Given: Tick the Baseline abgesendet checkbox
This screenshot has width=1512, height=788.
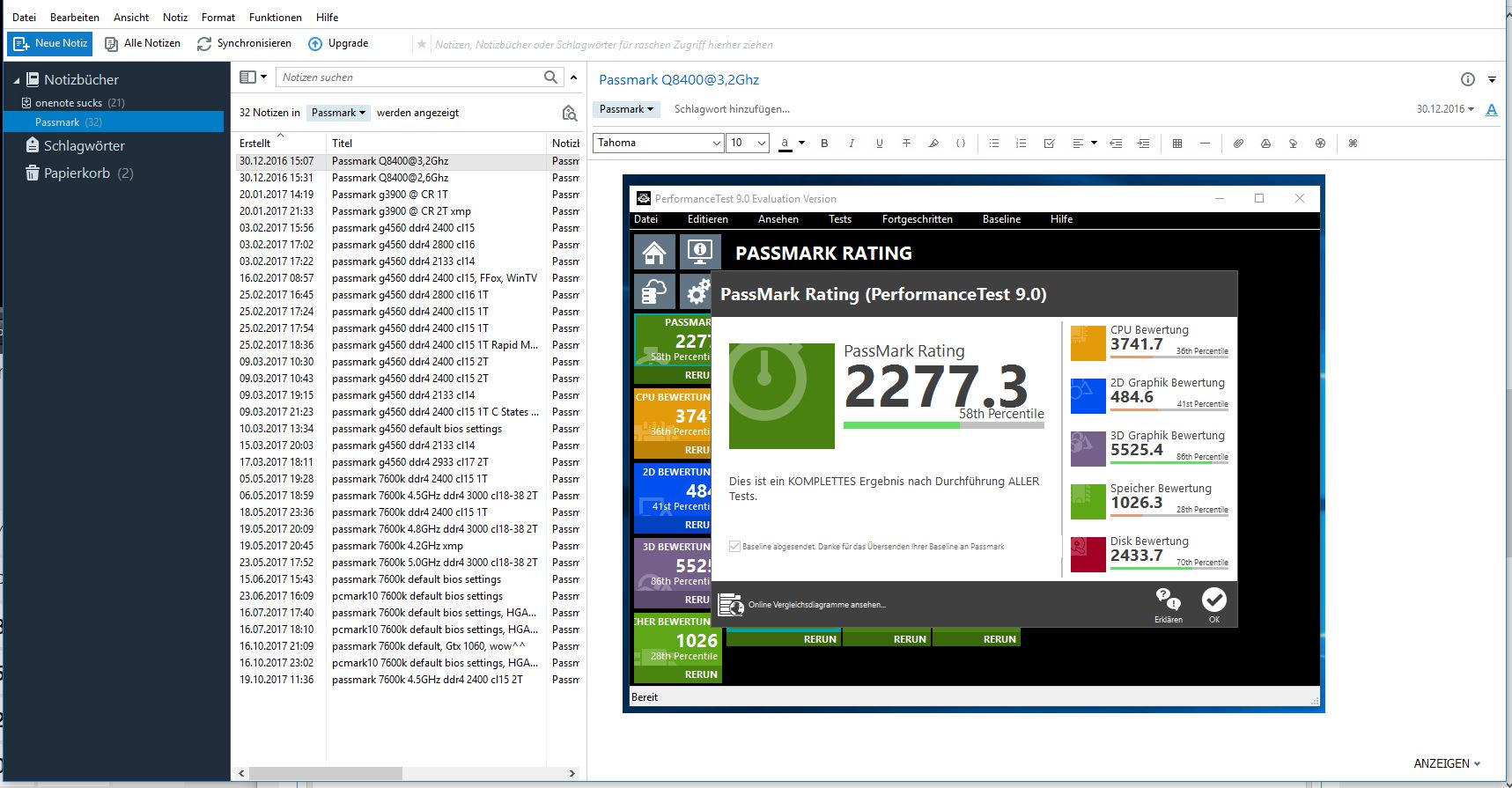Looking at the screenshot, I should coord(734,547).
